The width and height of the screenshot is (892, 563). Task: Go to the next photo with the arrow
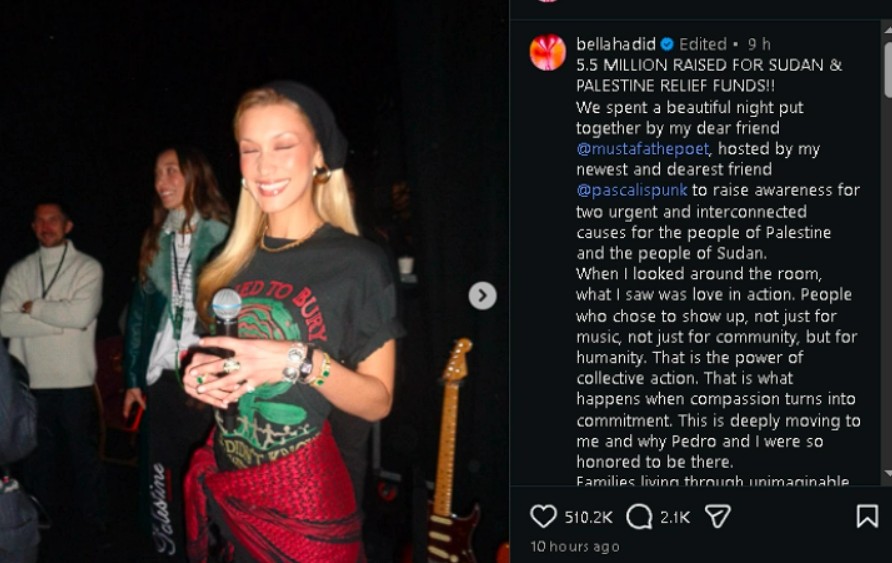tap(482, 296)
